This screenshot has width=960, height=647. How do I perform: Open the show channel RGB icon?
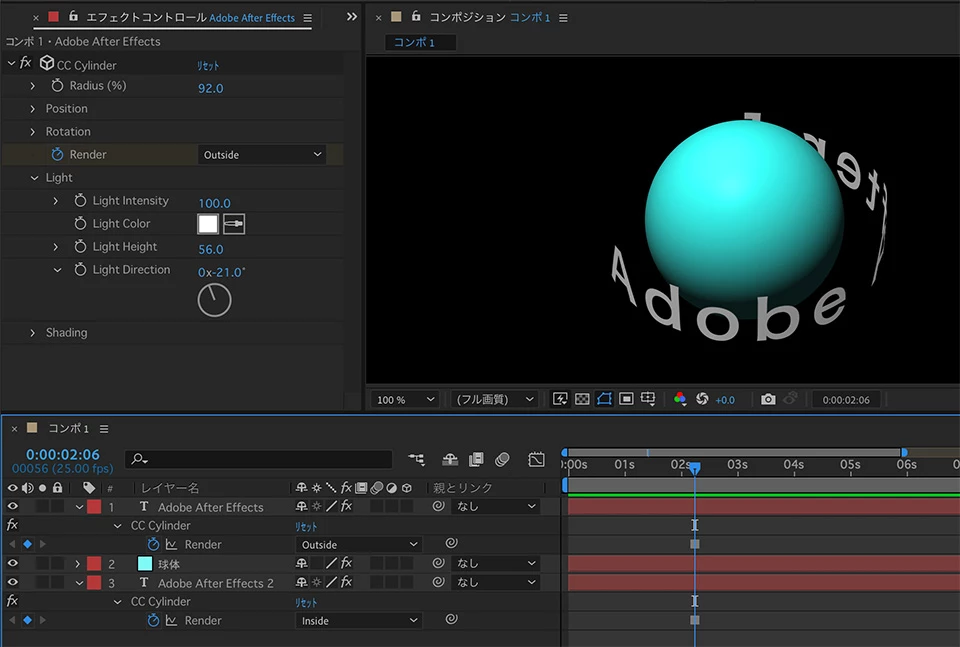click(680, 399)
